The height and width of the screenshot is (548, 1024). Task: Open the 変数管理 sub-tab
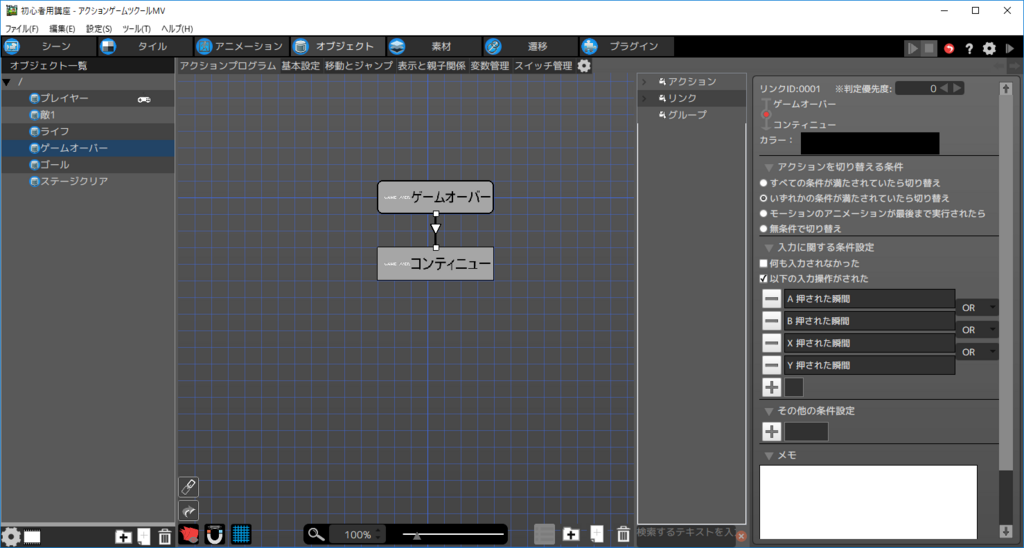[x=490, y=66]
